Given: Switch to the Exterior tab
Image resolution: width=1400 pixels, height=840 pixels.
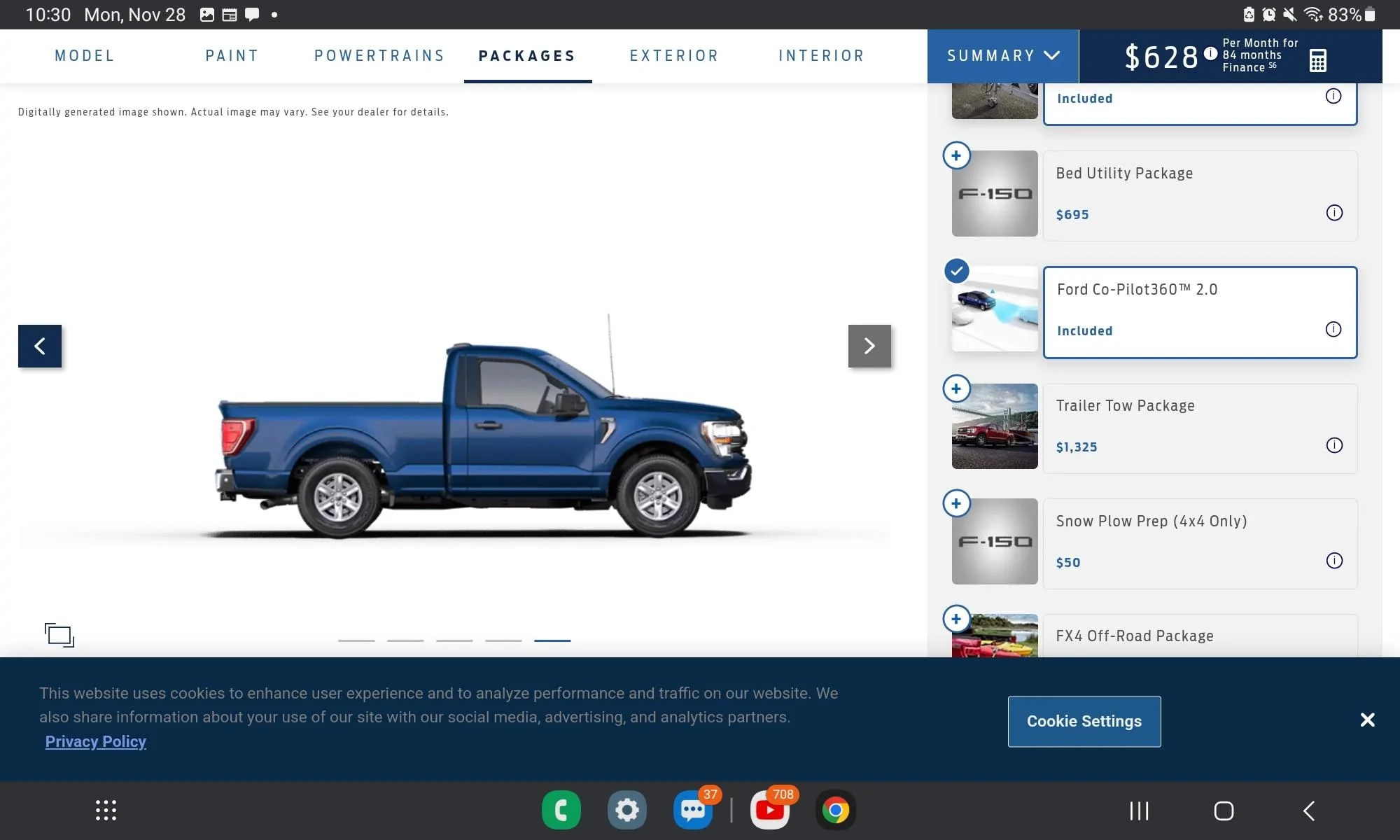Looking at the screenshot, I should (x=674, y=56).
